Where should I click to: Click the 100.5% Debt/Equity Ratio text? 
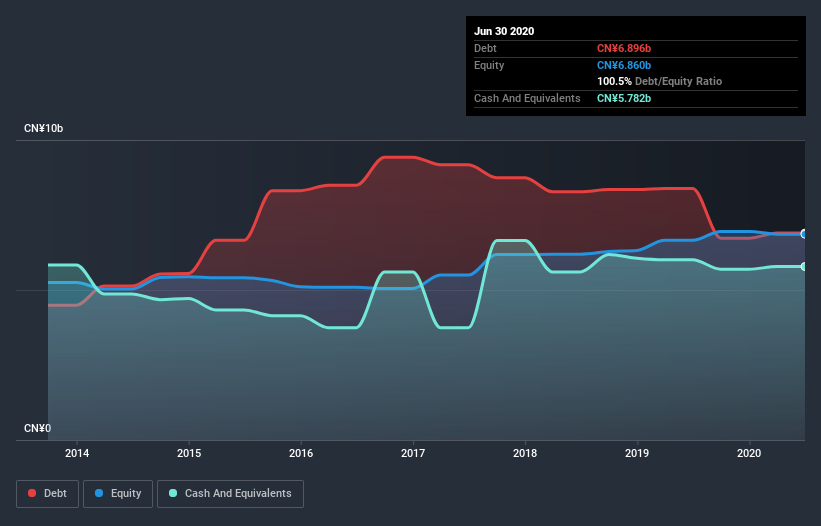(660, 82)
